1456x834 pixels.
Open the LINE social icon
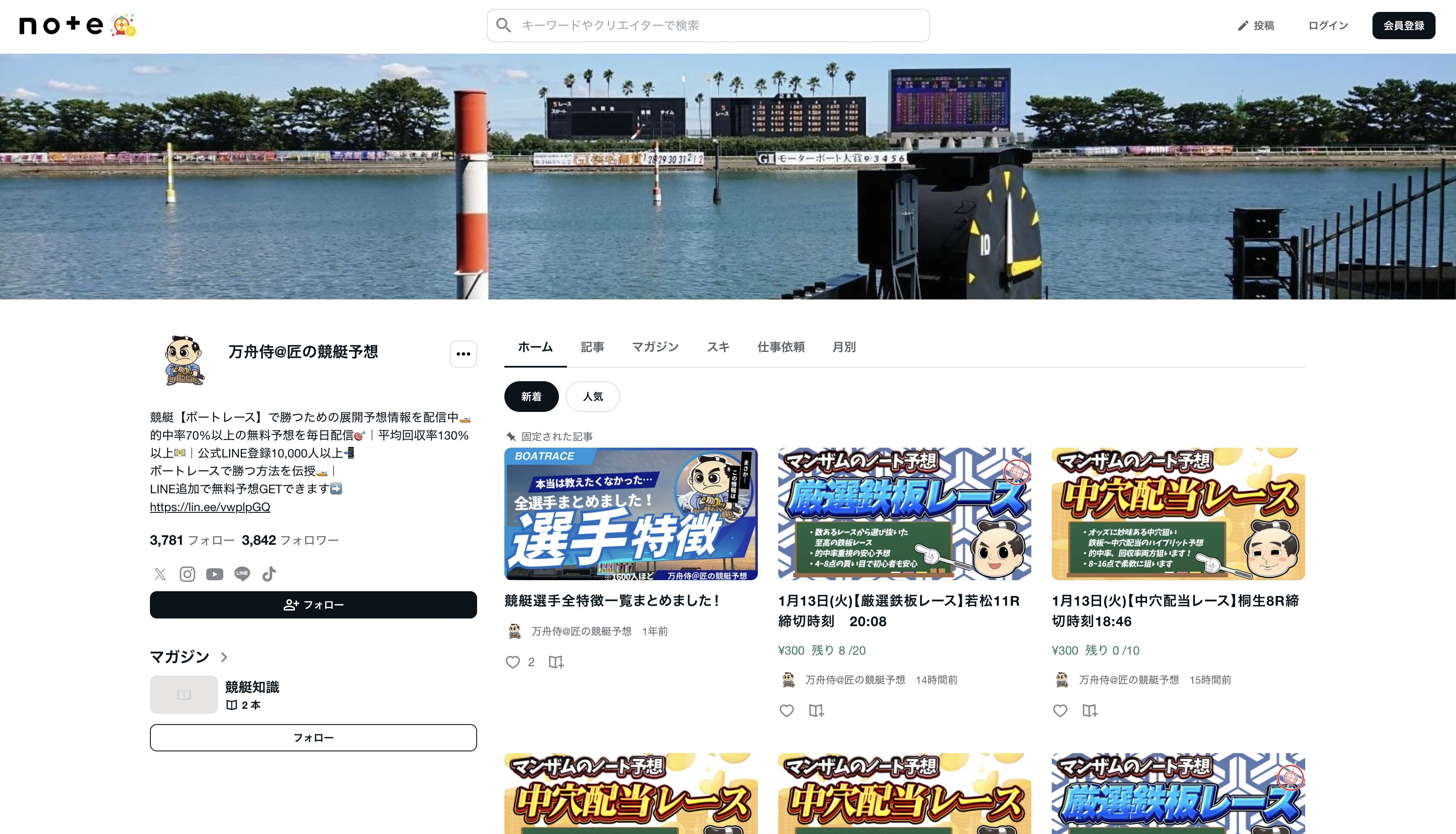(242, 574)
